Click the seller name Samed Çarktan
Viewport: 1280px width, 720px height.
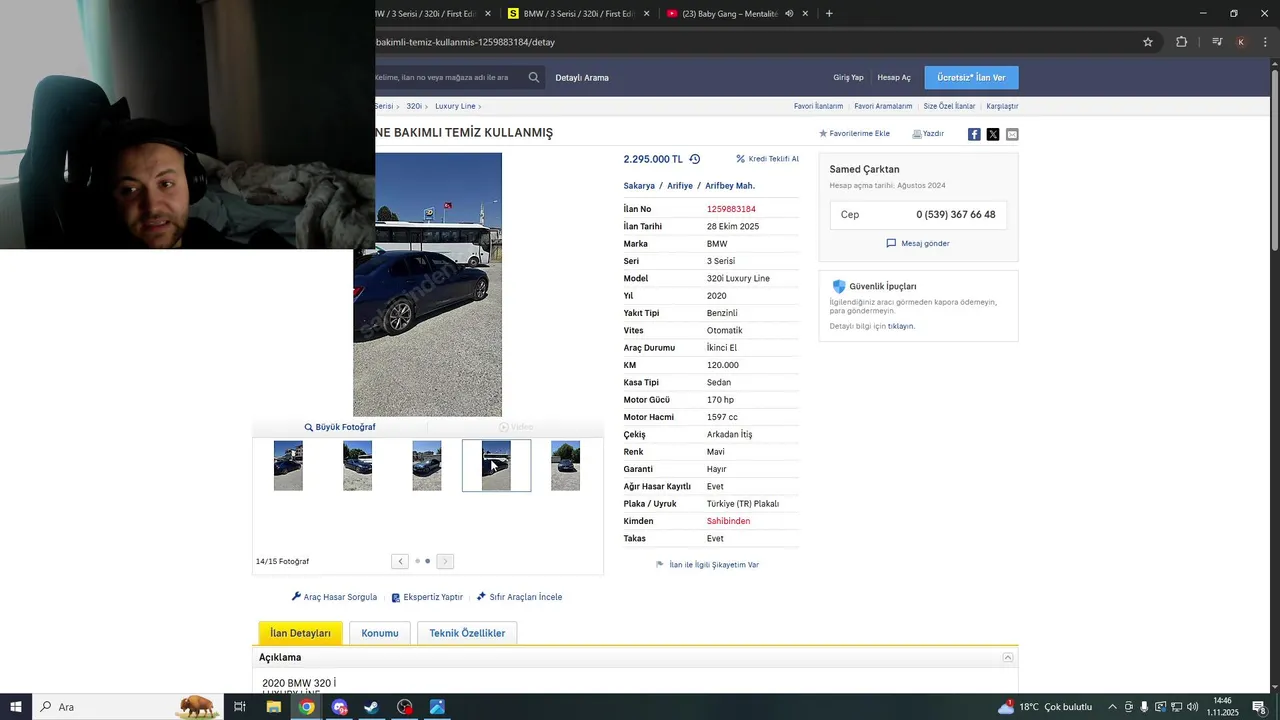click(x=864, y=169)
